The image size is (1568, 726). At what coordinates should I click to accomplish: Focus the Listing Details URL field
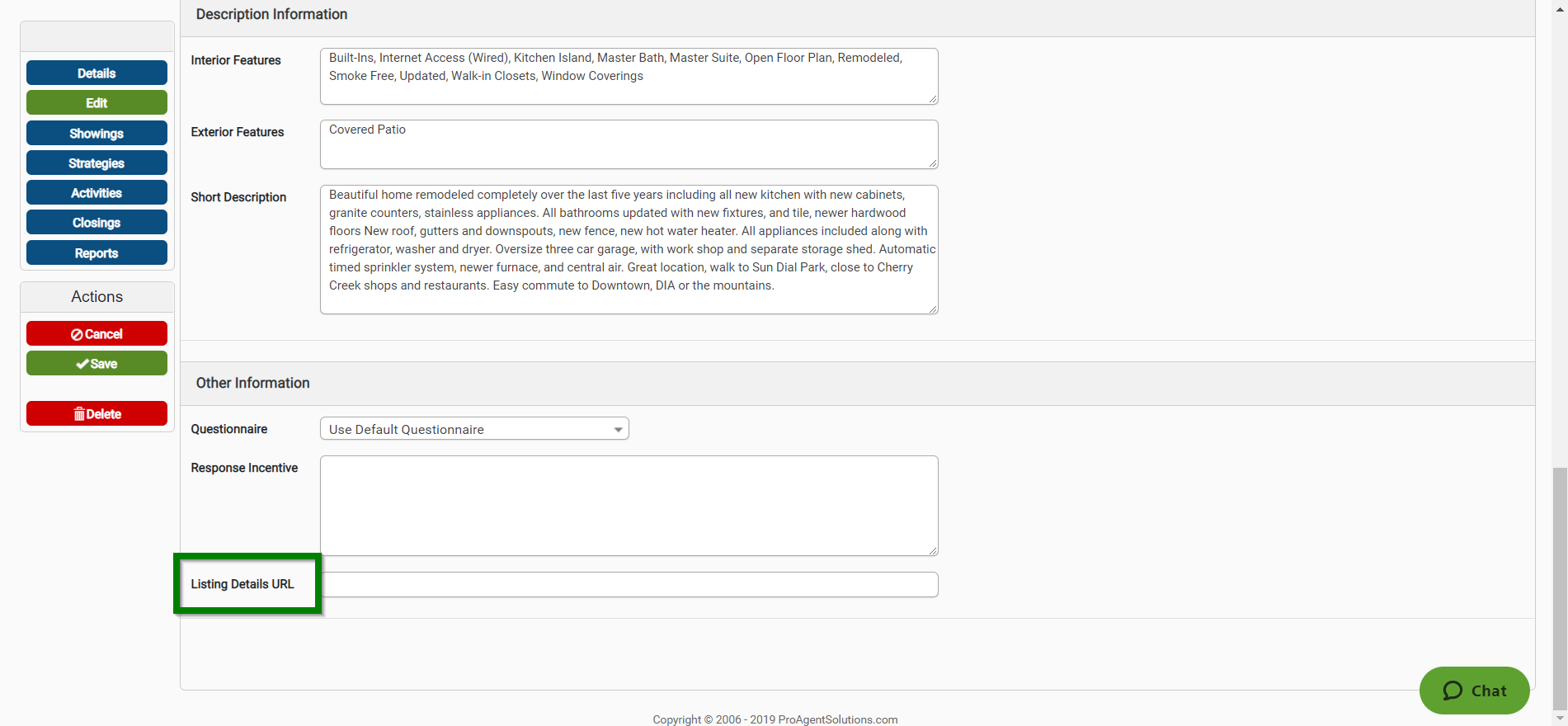[630, 584]
